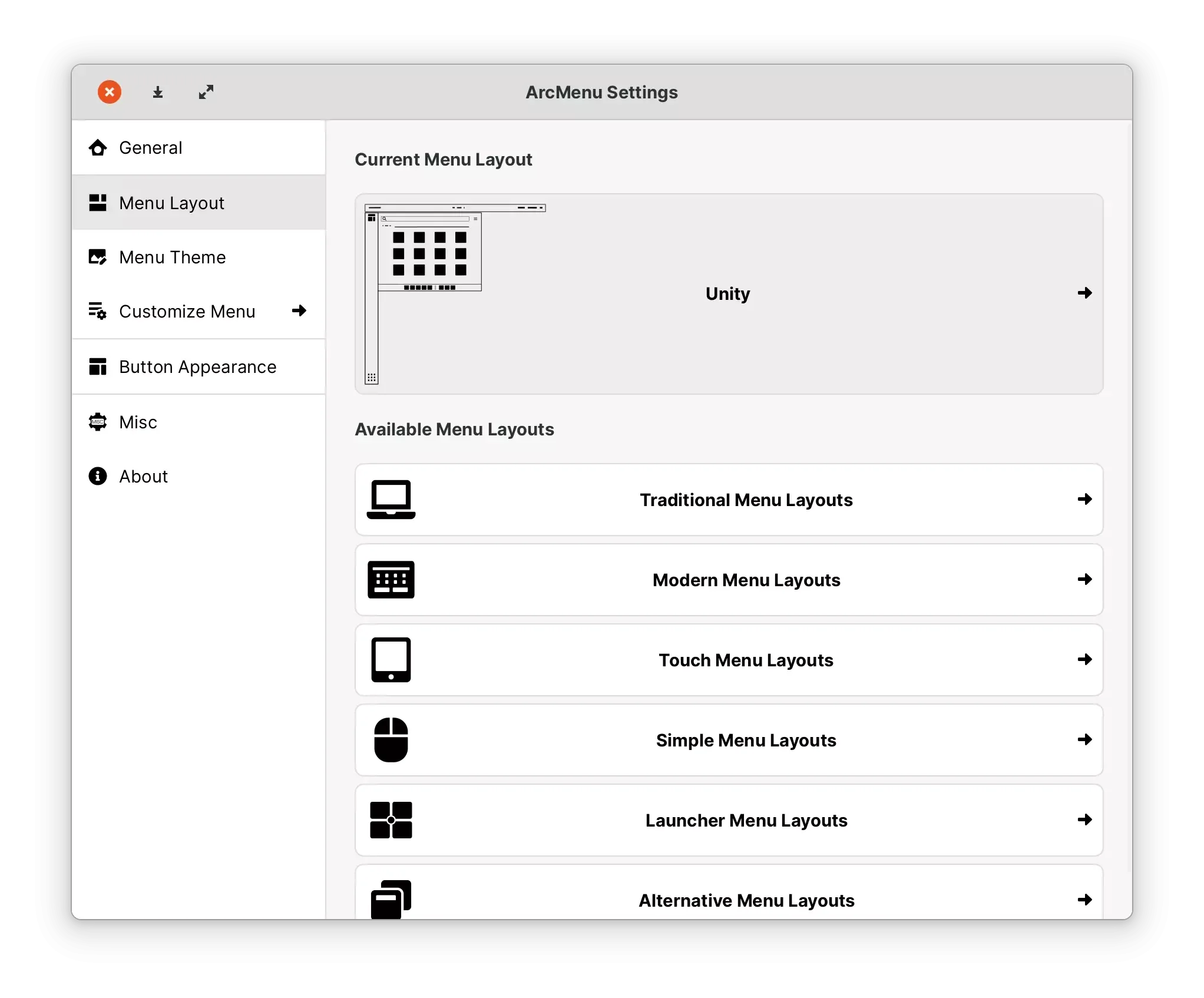Expand Launcher Menu Layouts arrow
1204x998 pixels.
[x=1085, y=819]
